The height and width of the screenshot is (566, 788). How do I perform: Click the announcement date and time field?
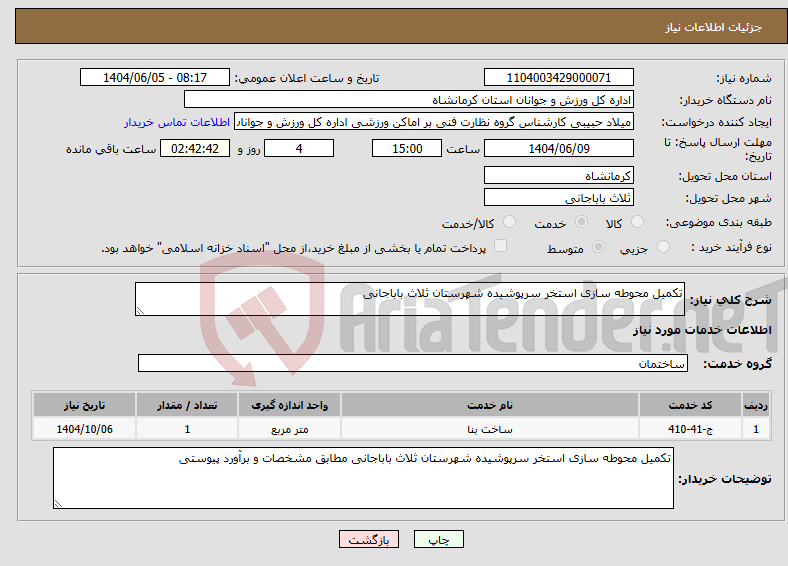click(x=155, y=77)
